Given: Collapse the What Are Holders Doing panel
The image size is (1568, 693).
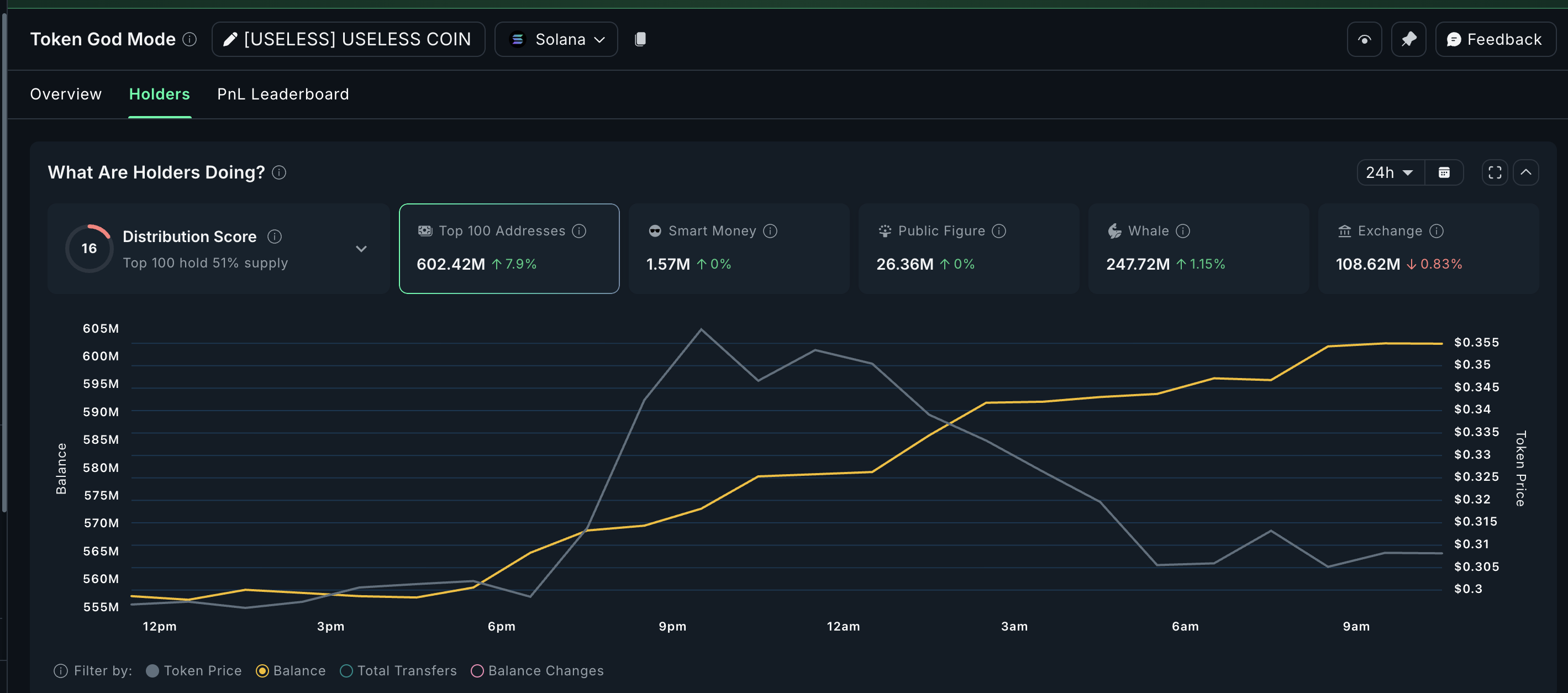Looking at the screenshot, I should click(x=1525, y=172).
